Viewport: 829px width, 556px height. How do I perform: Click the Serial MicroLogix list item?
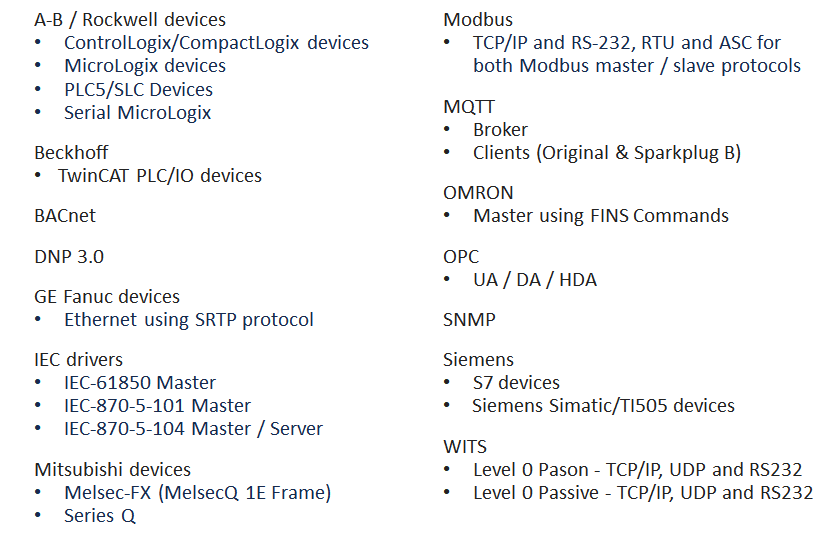tap(138, 112)
